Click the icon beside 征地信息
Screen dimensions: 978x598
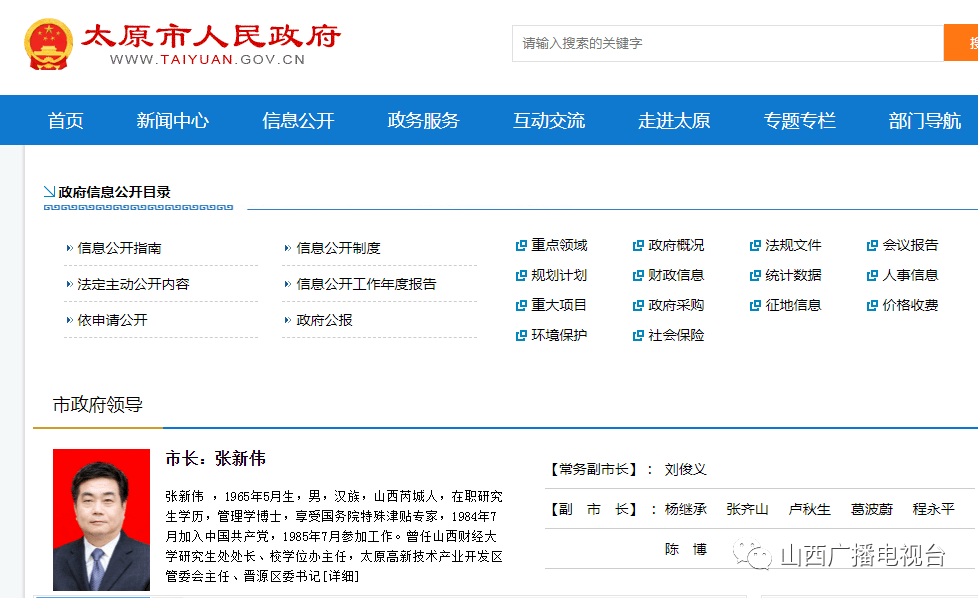[755, 306]
